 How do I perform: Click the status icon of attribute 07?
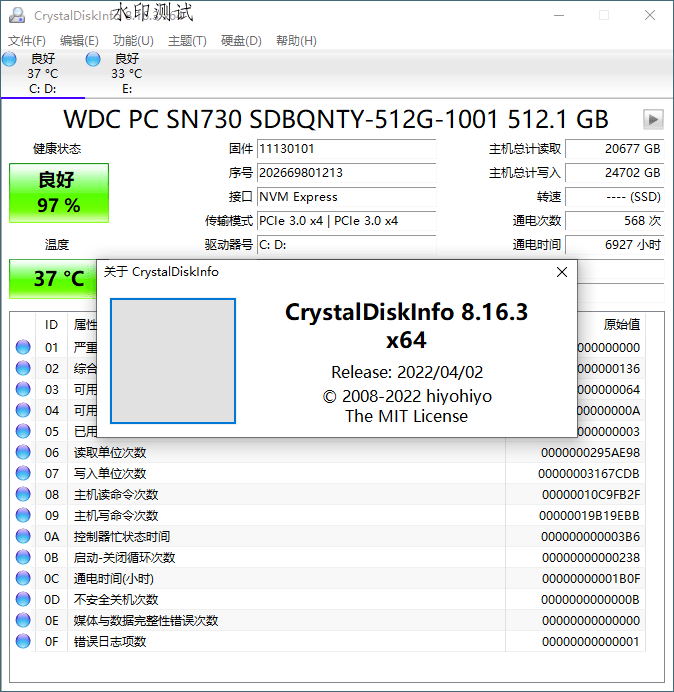[x=23, y=474]
